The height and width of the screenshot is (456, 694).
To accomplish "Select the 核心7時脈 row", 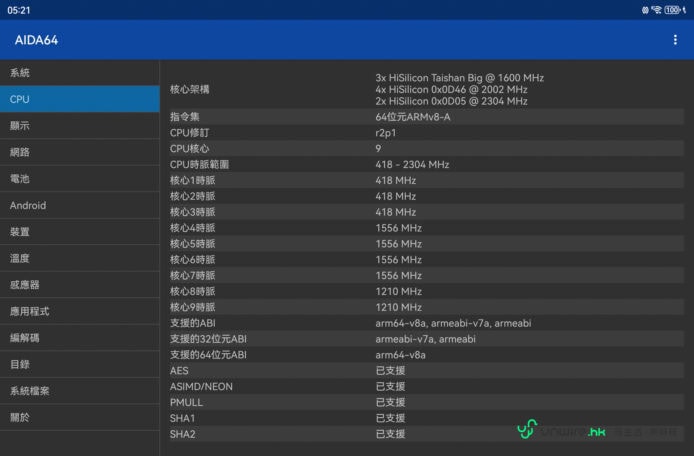I will (x=427, y=275).
